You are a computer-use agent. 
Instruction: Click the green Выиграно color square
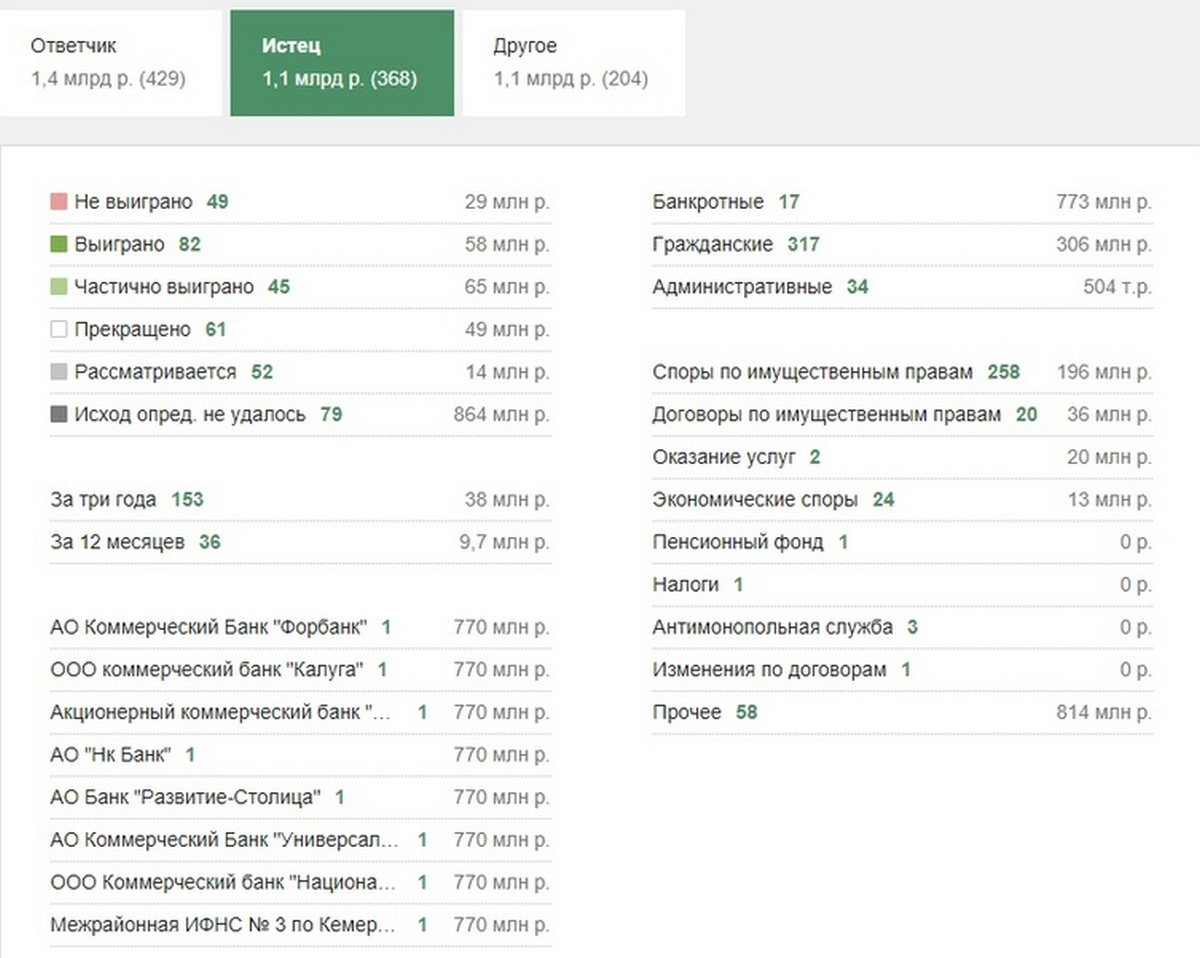[x=58, y=244]
